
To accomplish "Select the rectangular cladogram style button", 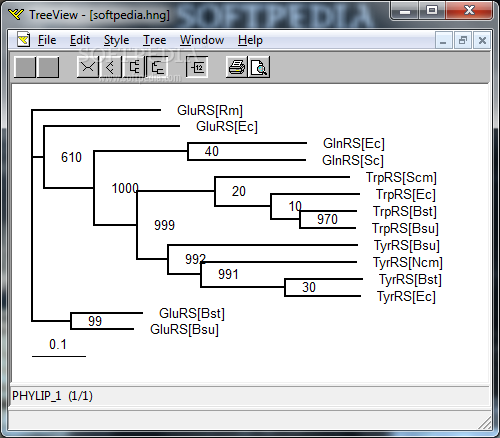I will click(134, 67).
